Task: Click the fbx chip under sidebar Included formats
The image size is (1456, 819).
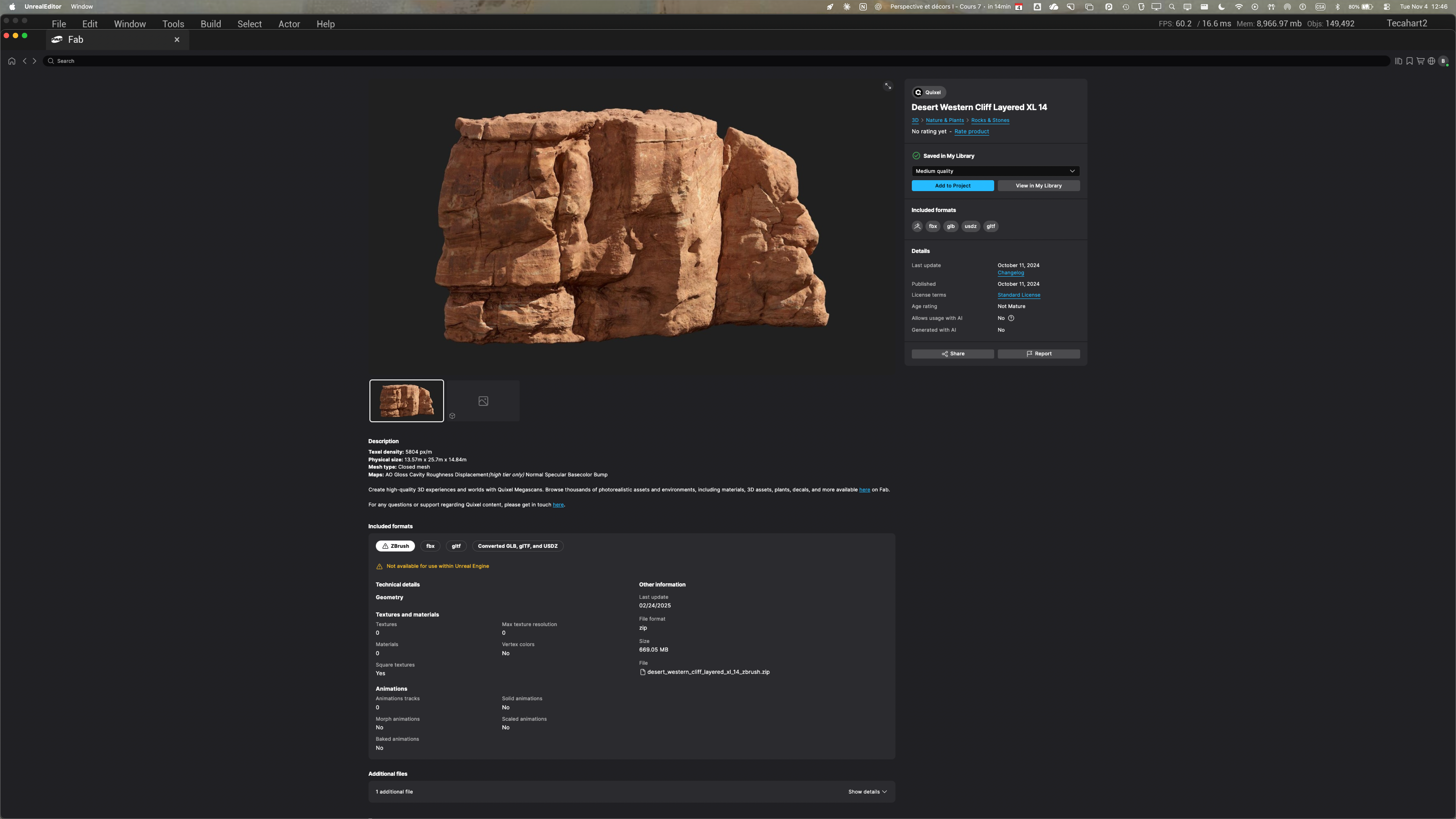Action: pos(933,226)
